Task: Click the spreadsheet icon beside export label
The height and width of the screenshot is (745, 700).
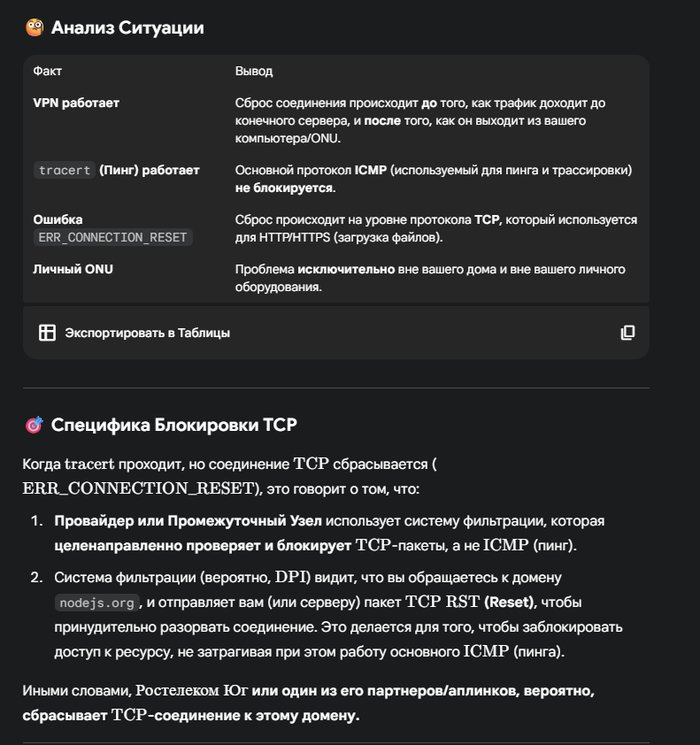Action: tap(47, 333)
